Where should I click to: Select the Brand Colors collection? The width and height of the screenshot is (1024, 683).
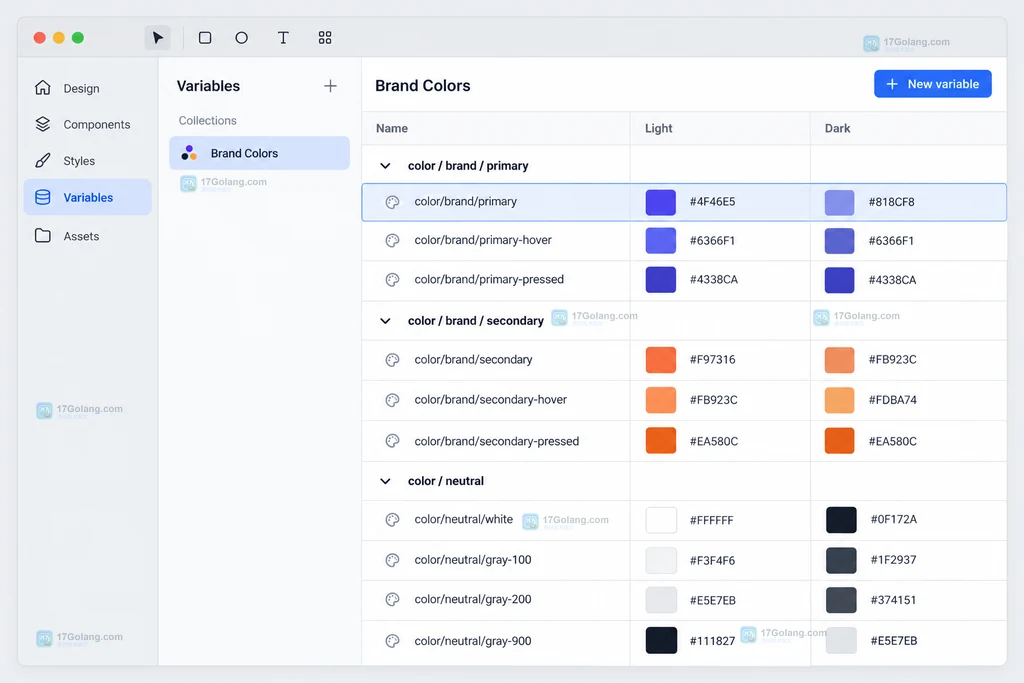[259, 153]
